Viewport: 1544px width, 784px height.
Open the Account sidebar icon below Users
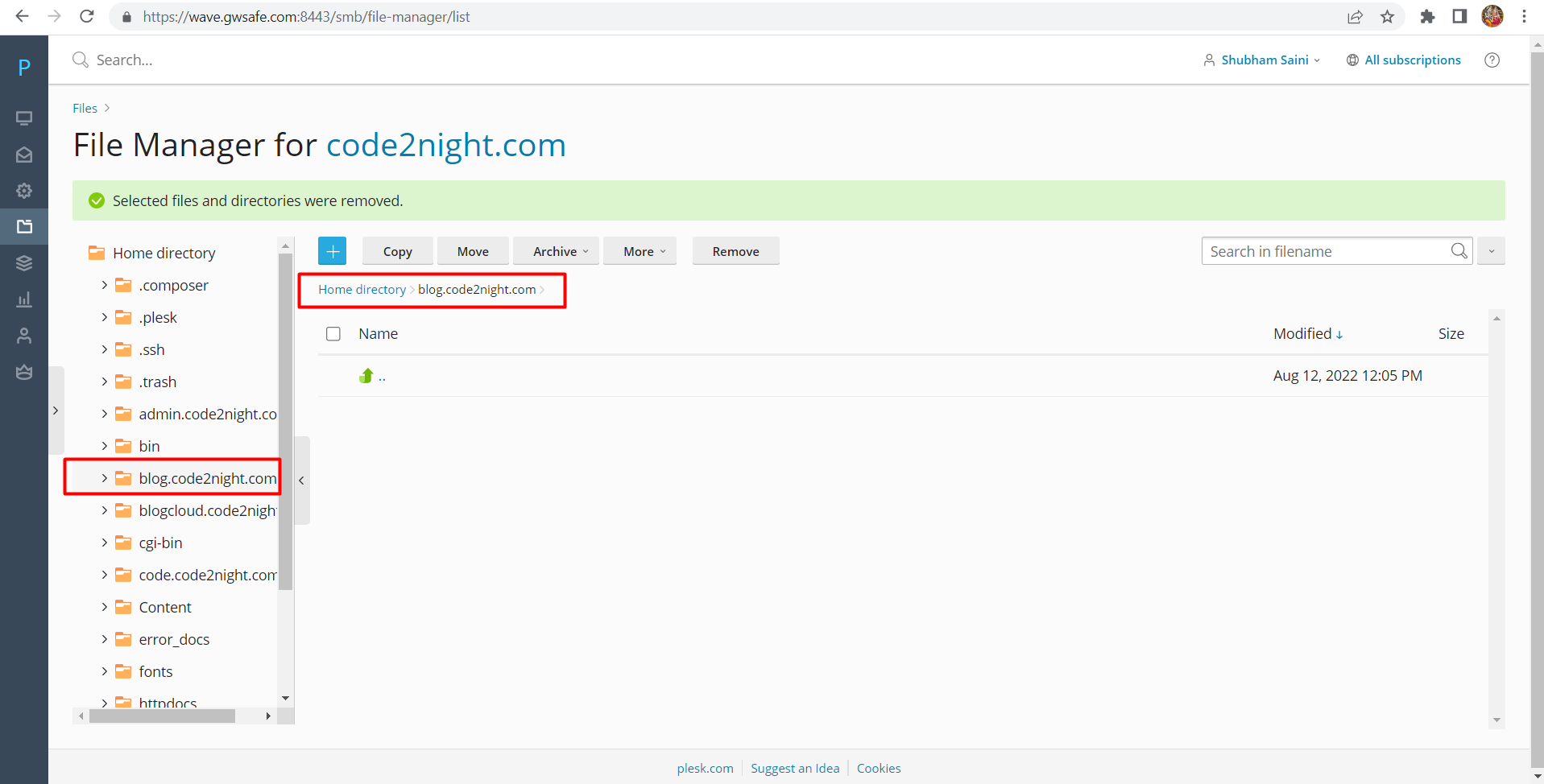[24, 372]
